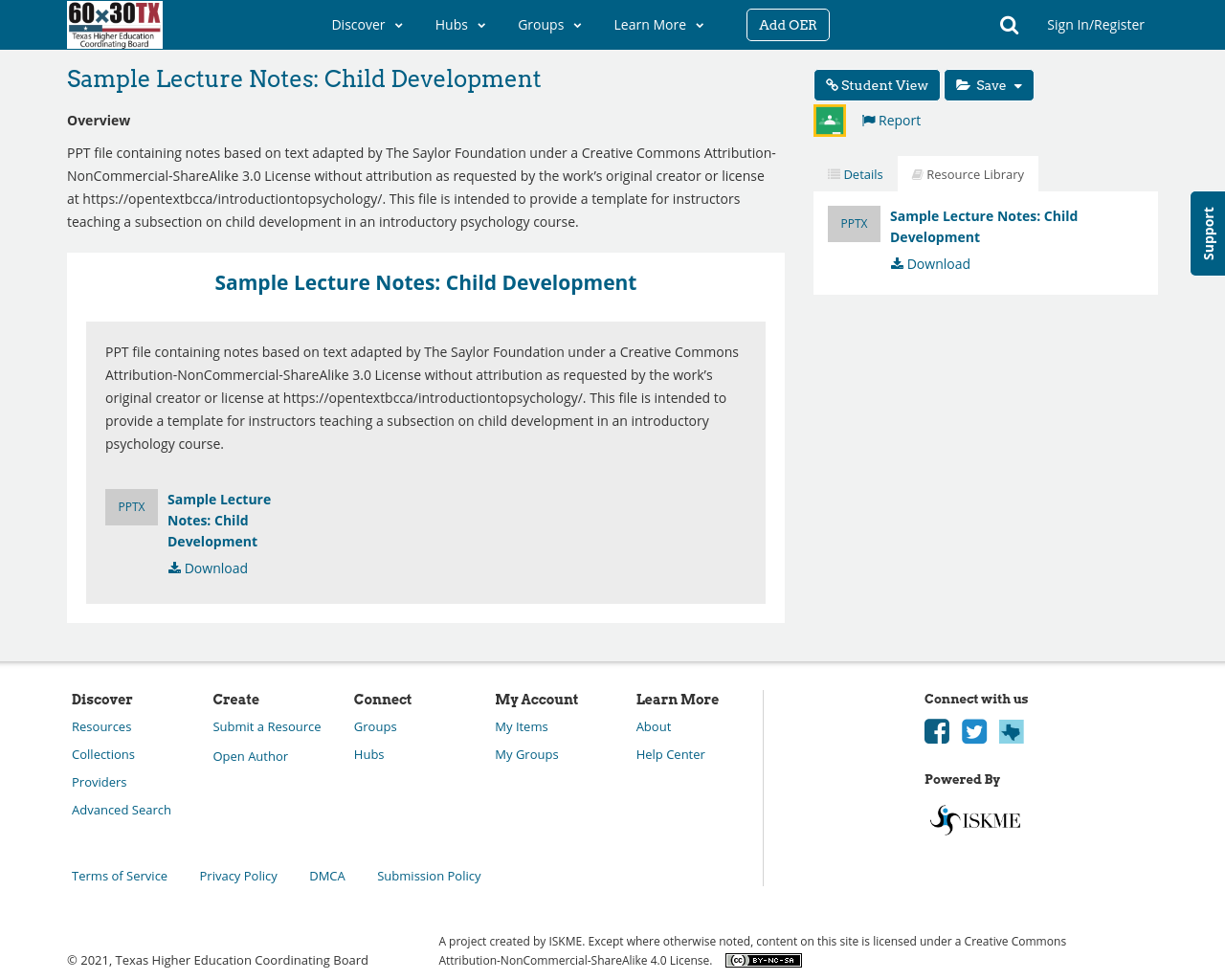1225x980 pixels.
Task: Open the Groups dropdown menu
Action: tap(549, 25)
